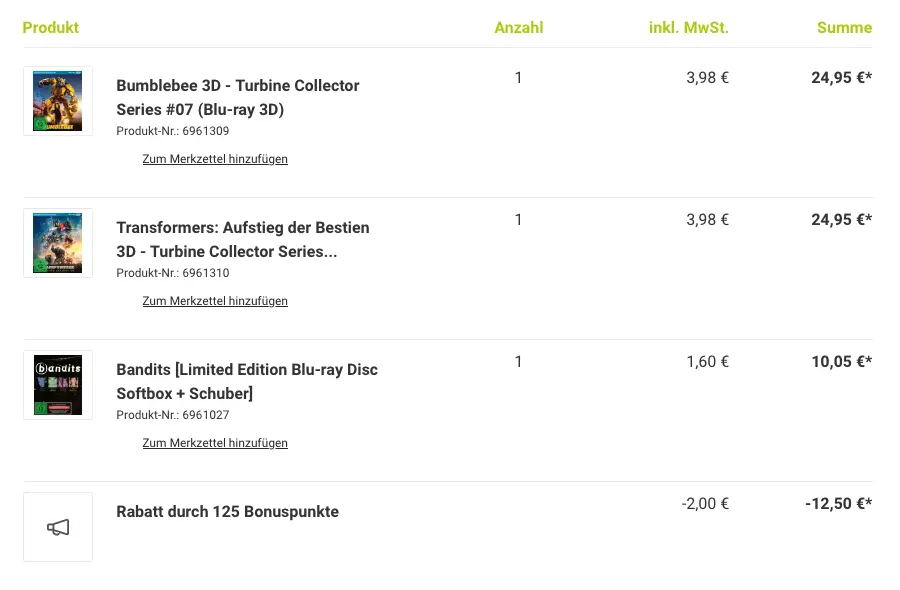Viewport: 900px width, 590px height.
Task: Open the Bandits Limited Edition Blu-ray title
Action: (x=247, y=381)
